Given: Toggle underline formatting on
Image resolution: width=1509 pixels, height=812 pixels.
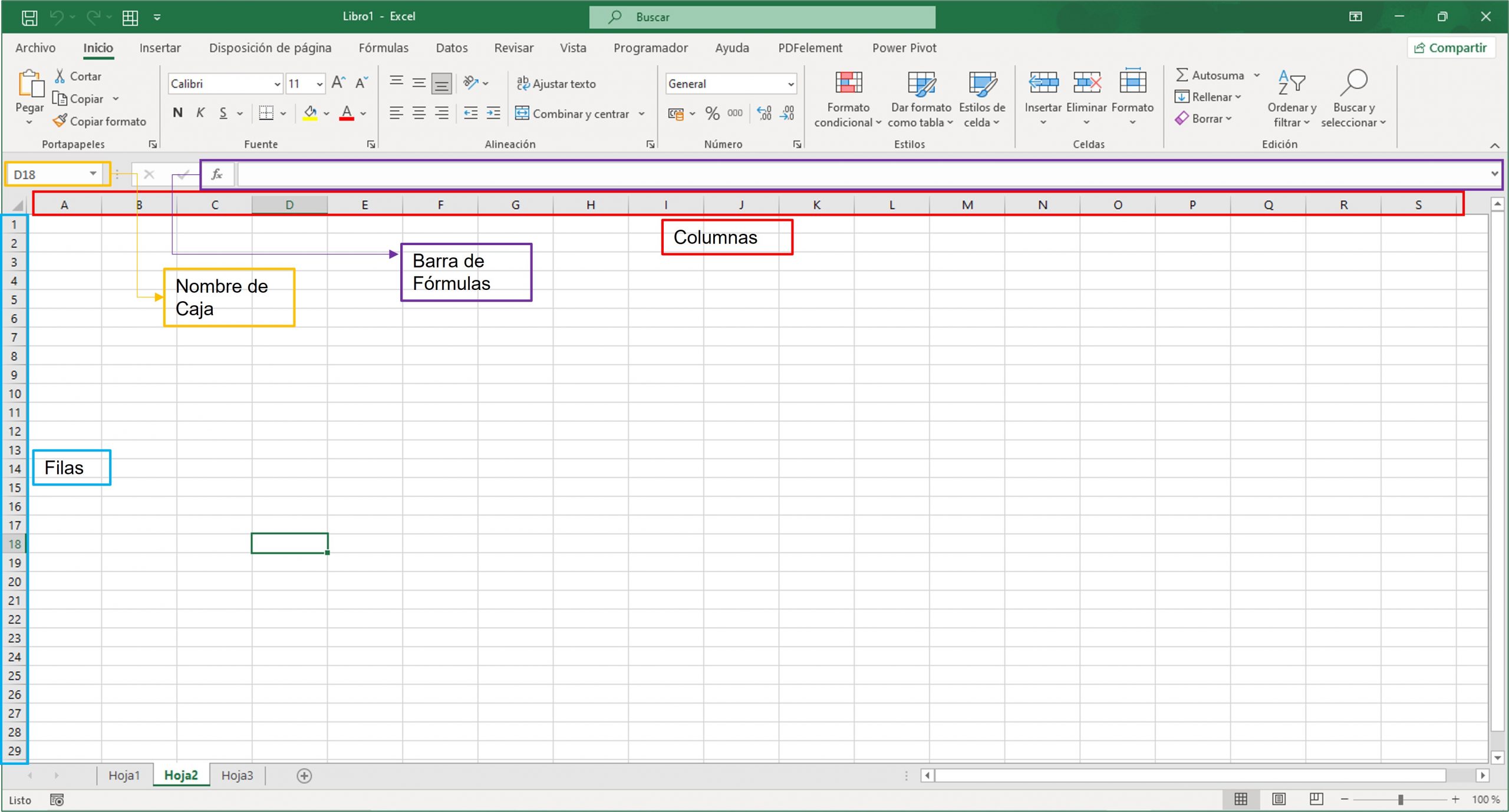Looking at the screenshot, I should click(x=222, y=113).
